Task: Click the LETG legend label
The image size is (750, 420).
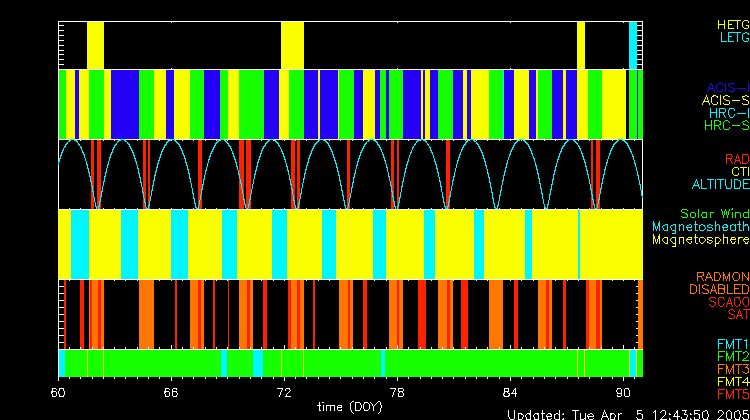Action: click(x=733, y=38)
